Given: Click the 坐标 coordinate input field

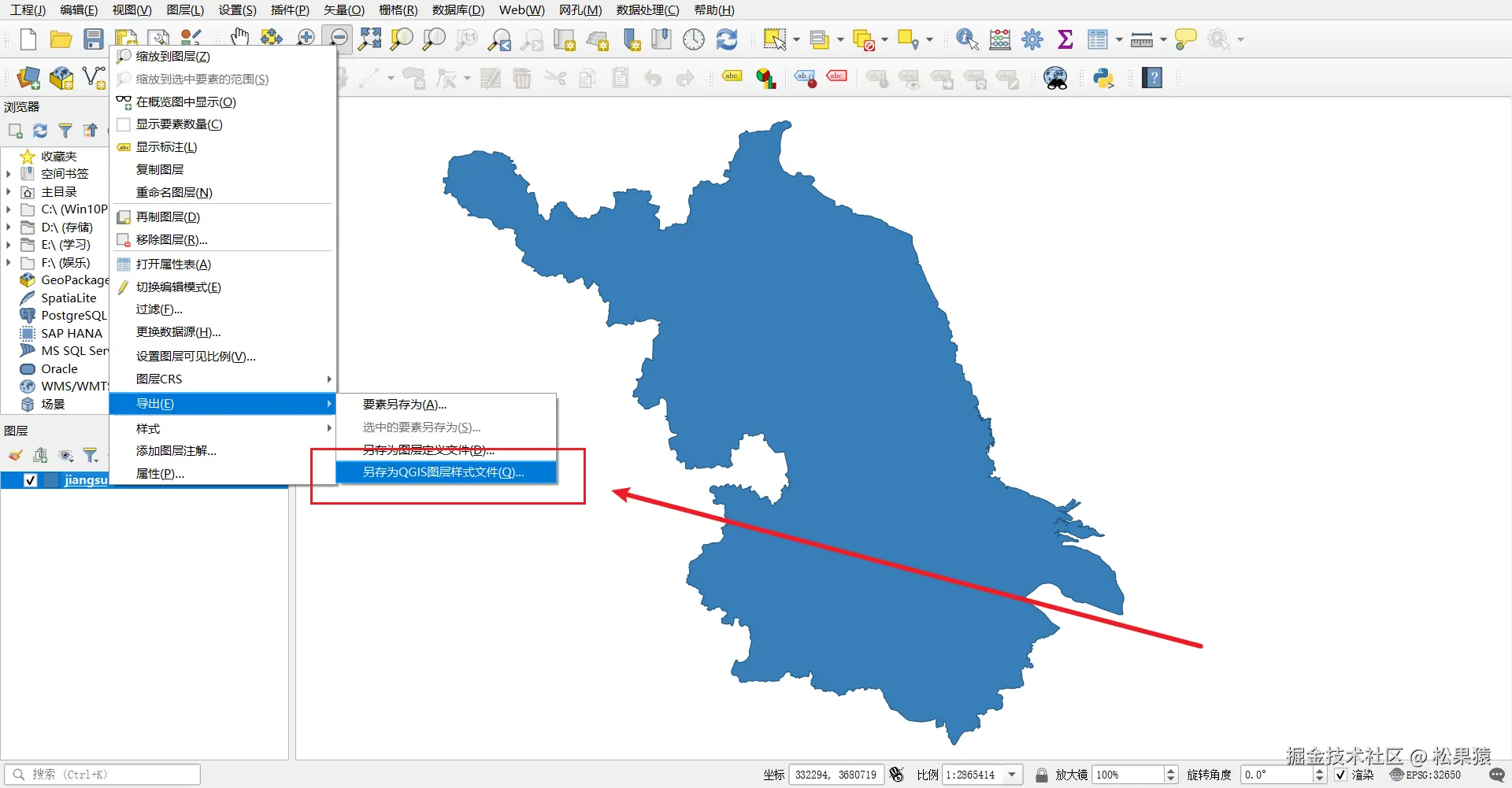Looking at the screenshot, I should 836,775.
